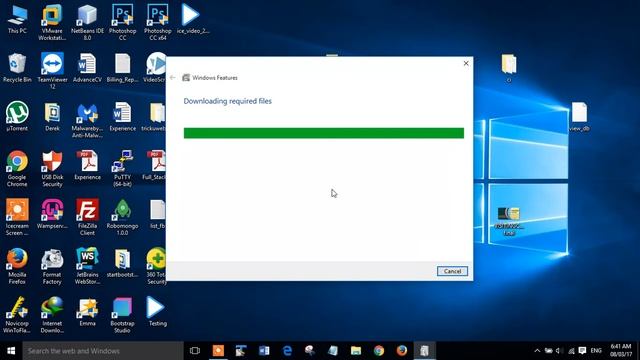Open the clock showing 6:41 AM

coord(620,351)
